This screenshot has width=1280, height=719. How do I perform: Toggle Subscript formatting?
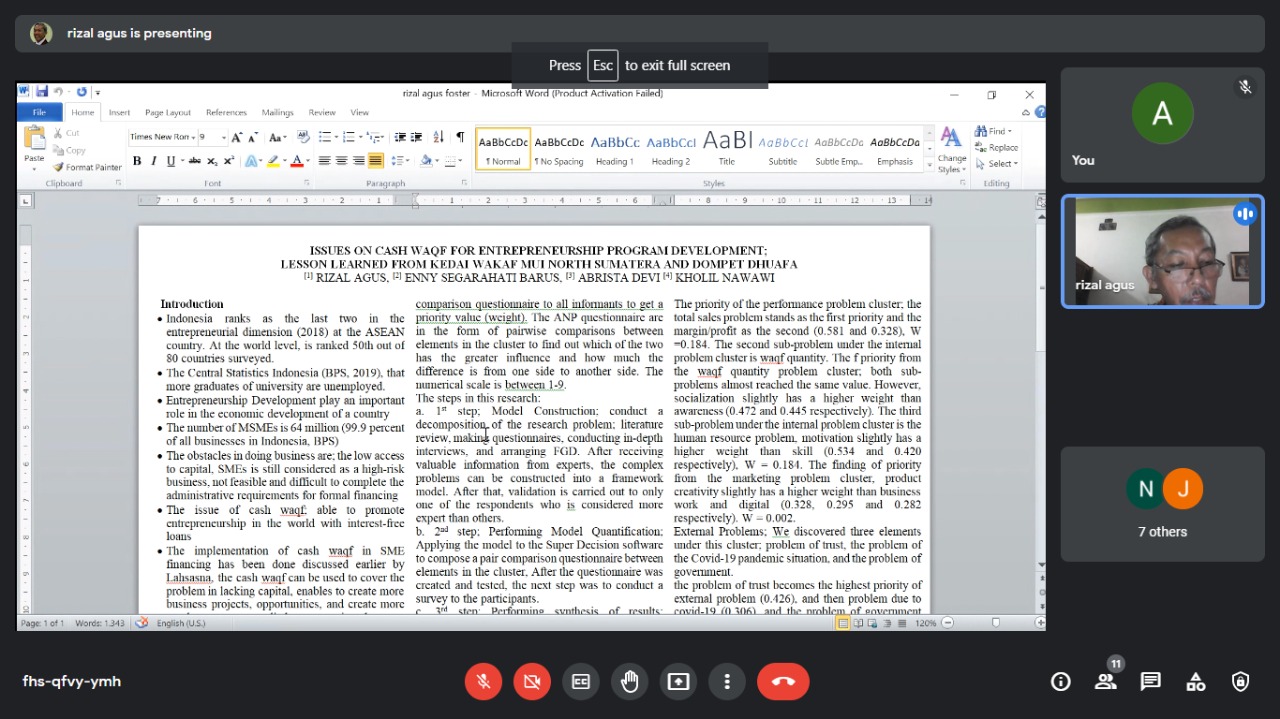pyautogui.click(x=212, y=161)
